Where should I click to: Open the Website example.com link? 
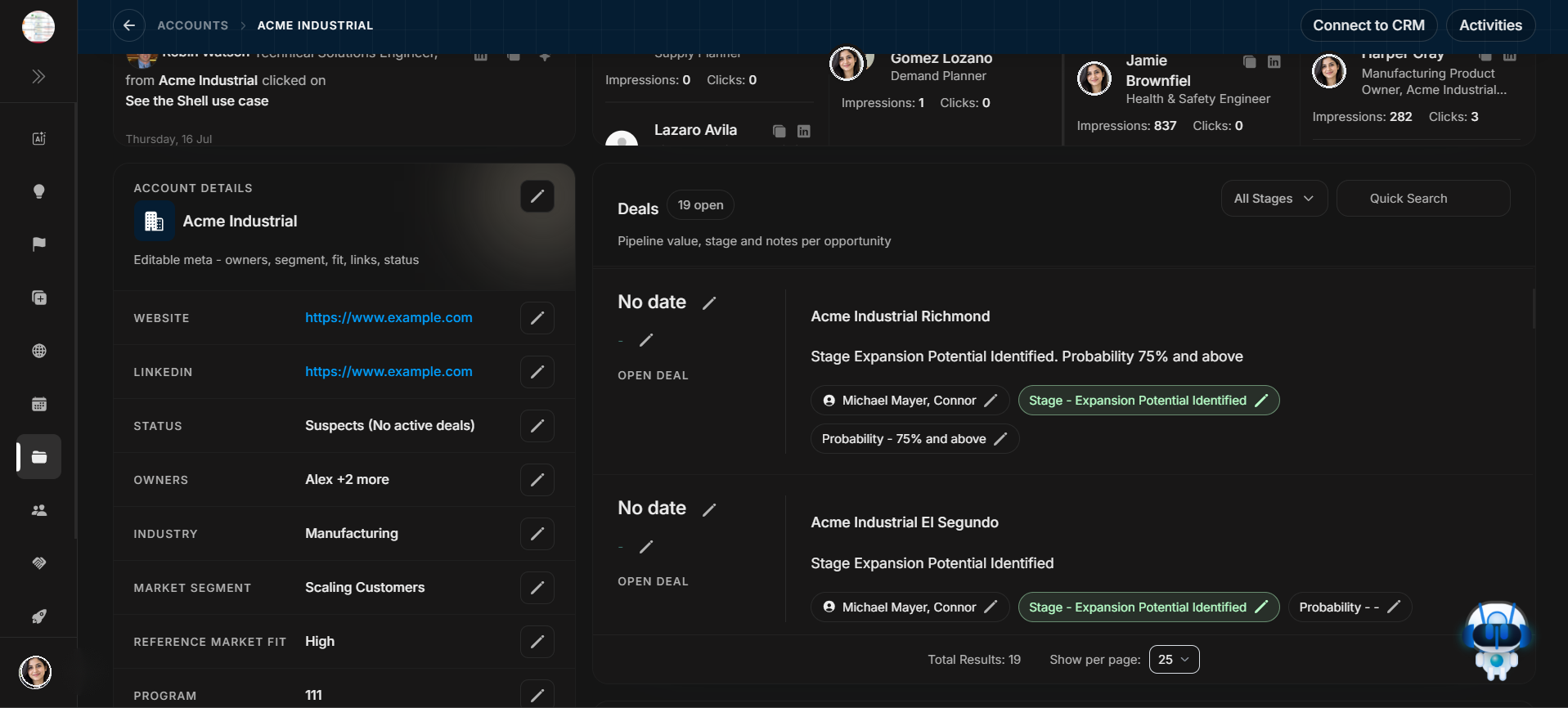pos(389,317)
